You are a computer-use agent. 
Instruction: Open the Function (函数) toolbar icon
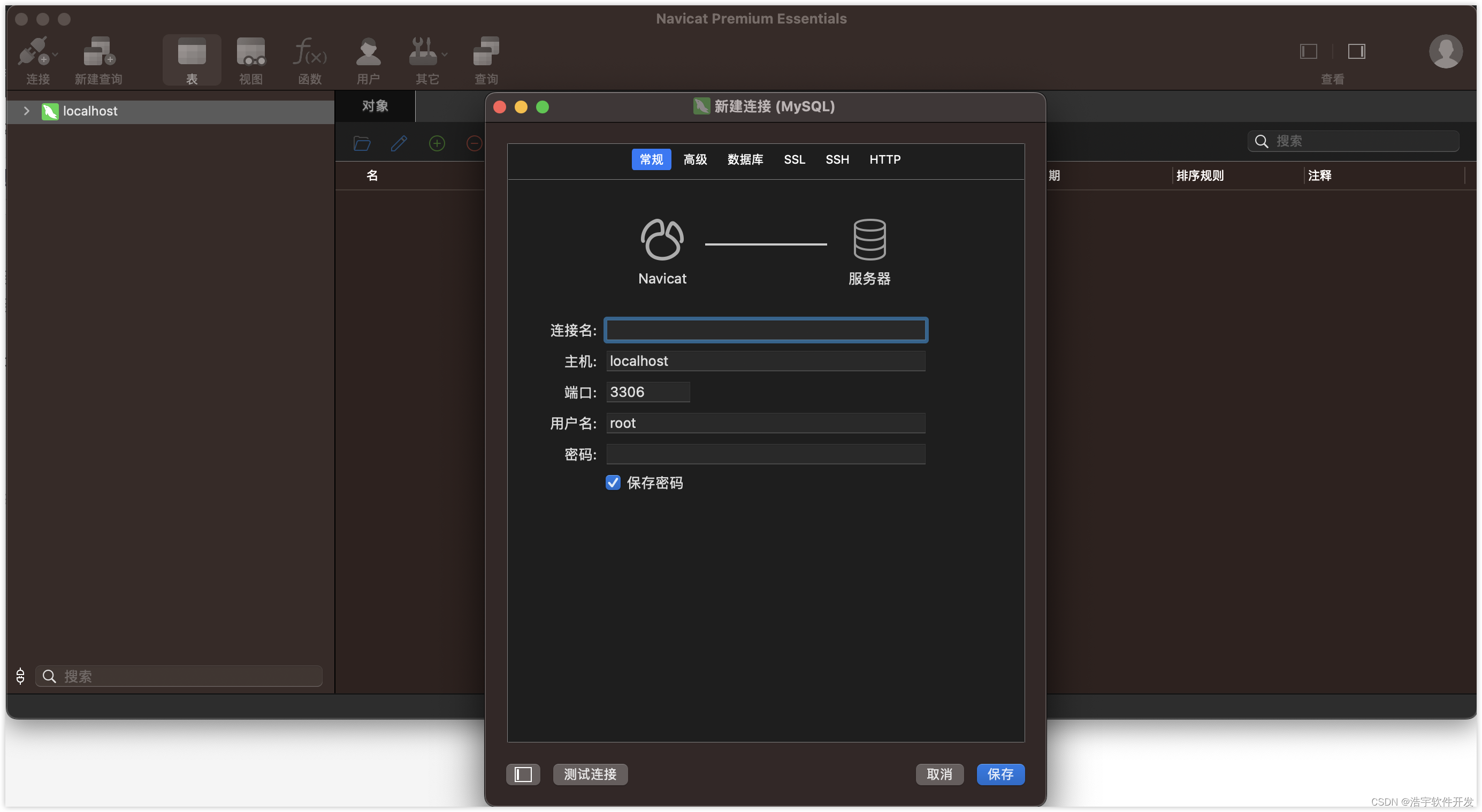click(310, 52)
